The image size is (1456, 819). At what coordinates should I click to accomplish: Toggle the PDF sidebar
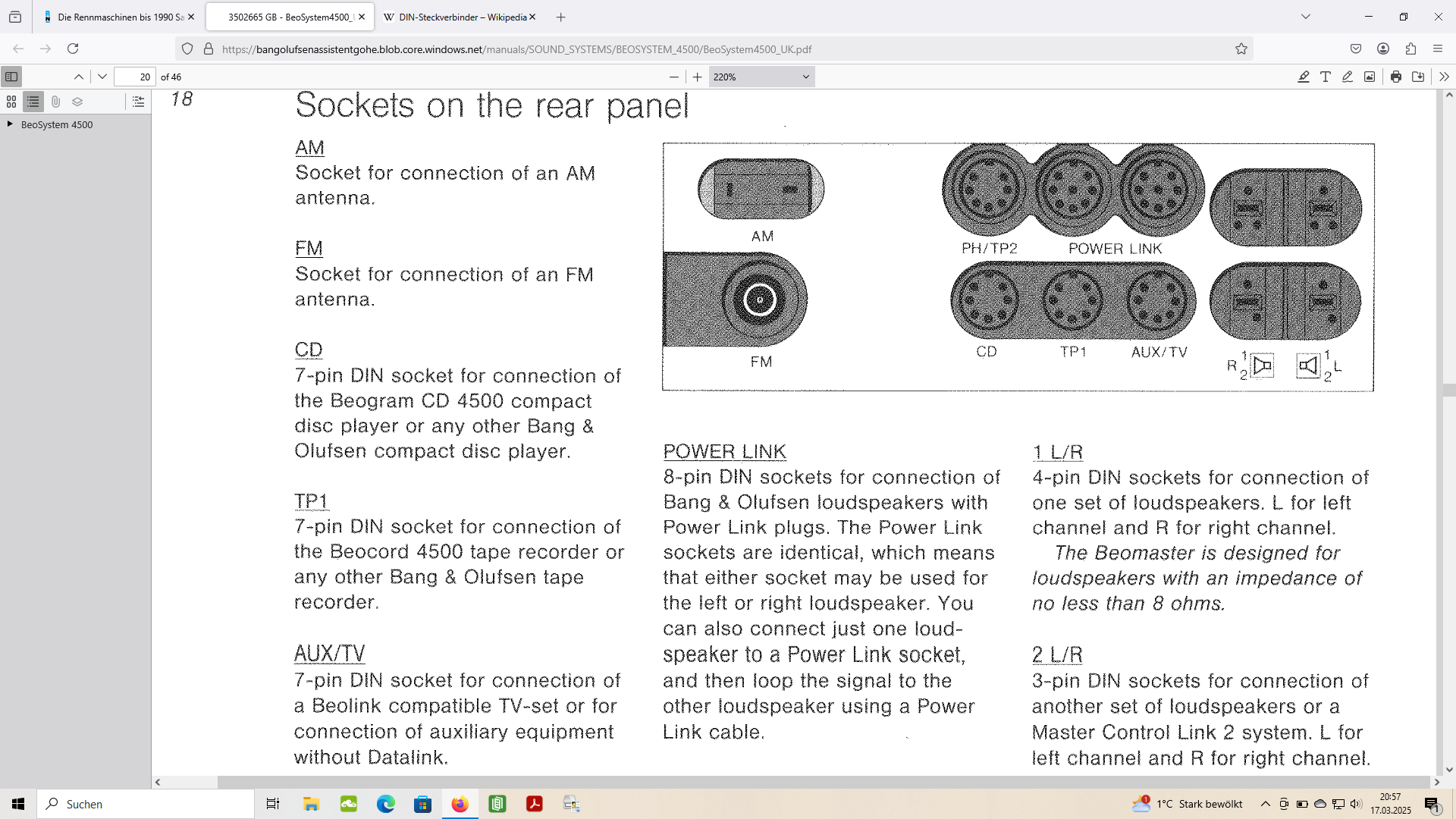tap(11, 77)
